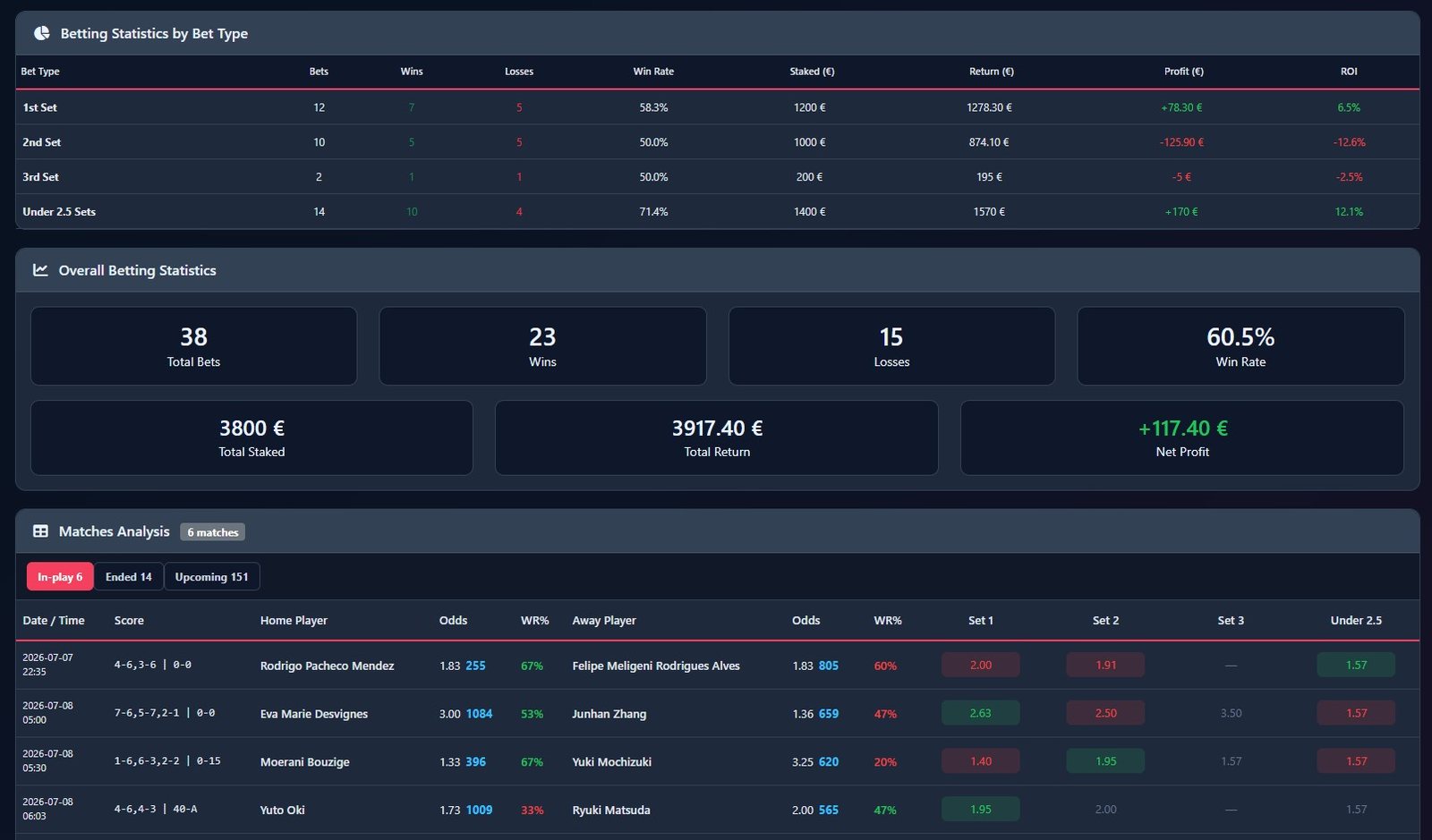1432x840 pixels.
Task: Open the Ended 14 tab
Action: [x=129, y=576]
